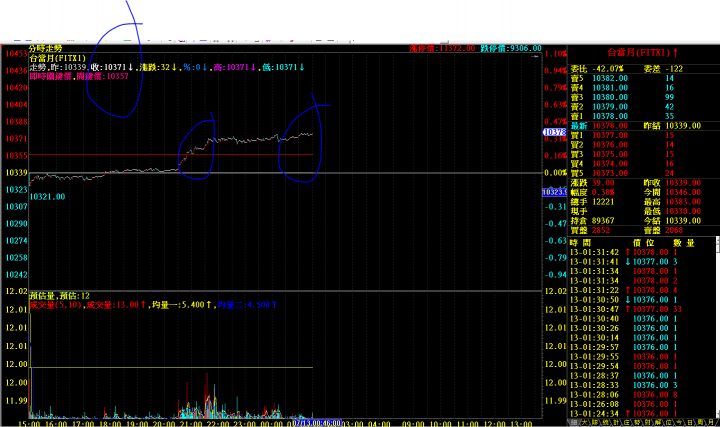Screen dimensions: 720x427
Task: Switch to the 月 monthly tab
Action: click(x=711, y=422)
